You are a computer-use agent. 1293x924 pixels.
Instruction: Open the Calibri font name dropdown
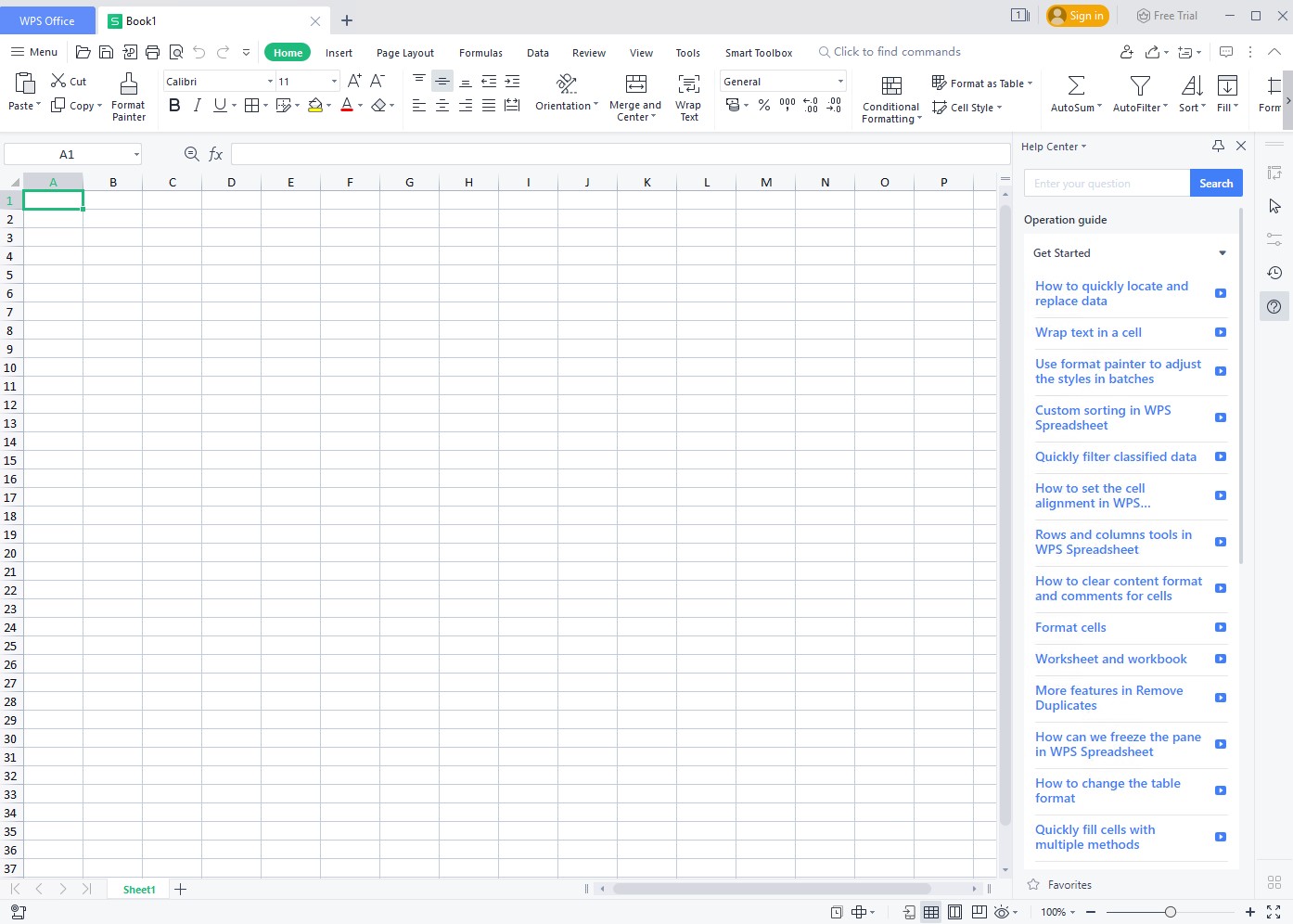tap(270, 82)
